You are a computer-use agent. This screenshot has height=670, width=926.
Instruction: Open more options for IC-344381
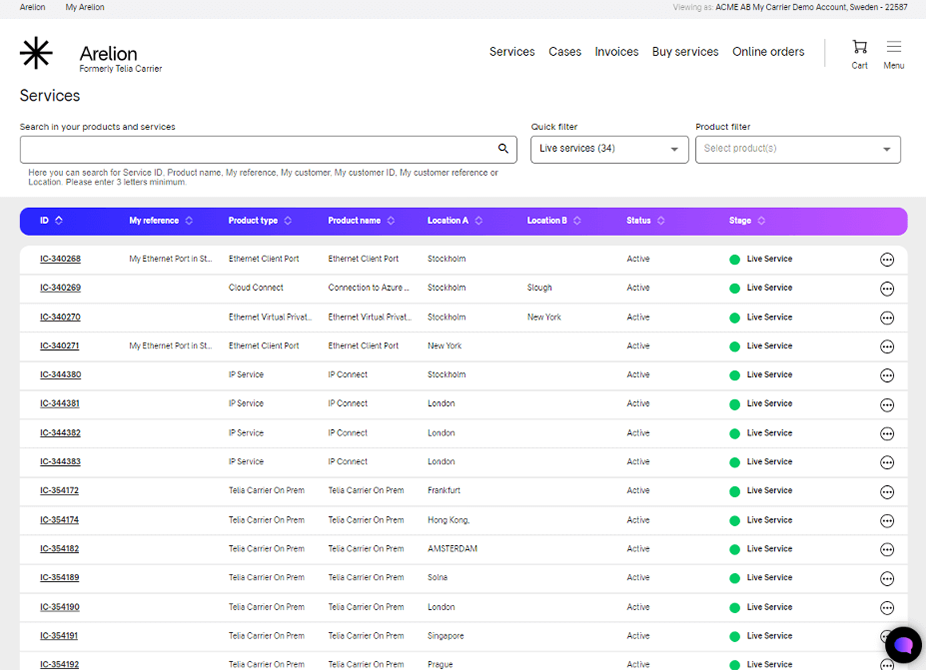(x=886, y=405)
